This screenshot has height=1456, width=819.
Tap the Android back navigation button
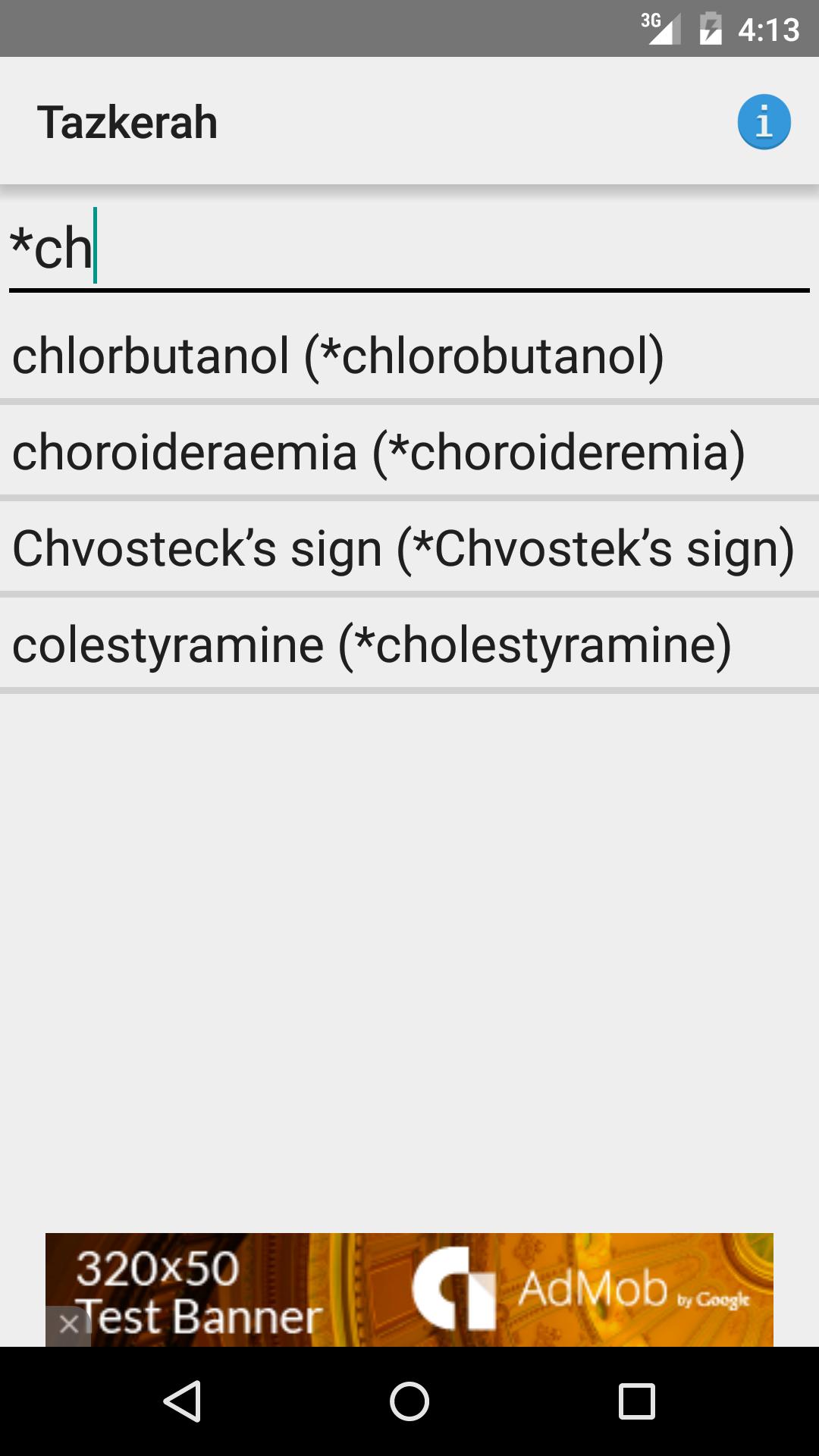pyautogui.click(x=182, y=1401)
